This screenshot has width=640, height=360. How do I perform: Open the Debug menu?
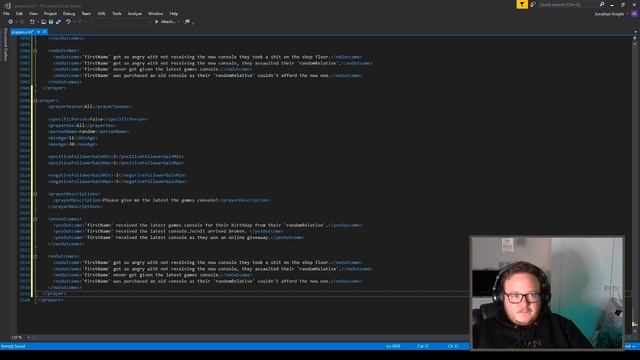[x=69, y=13]
